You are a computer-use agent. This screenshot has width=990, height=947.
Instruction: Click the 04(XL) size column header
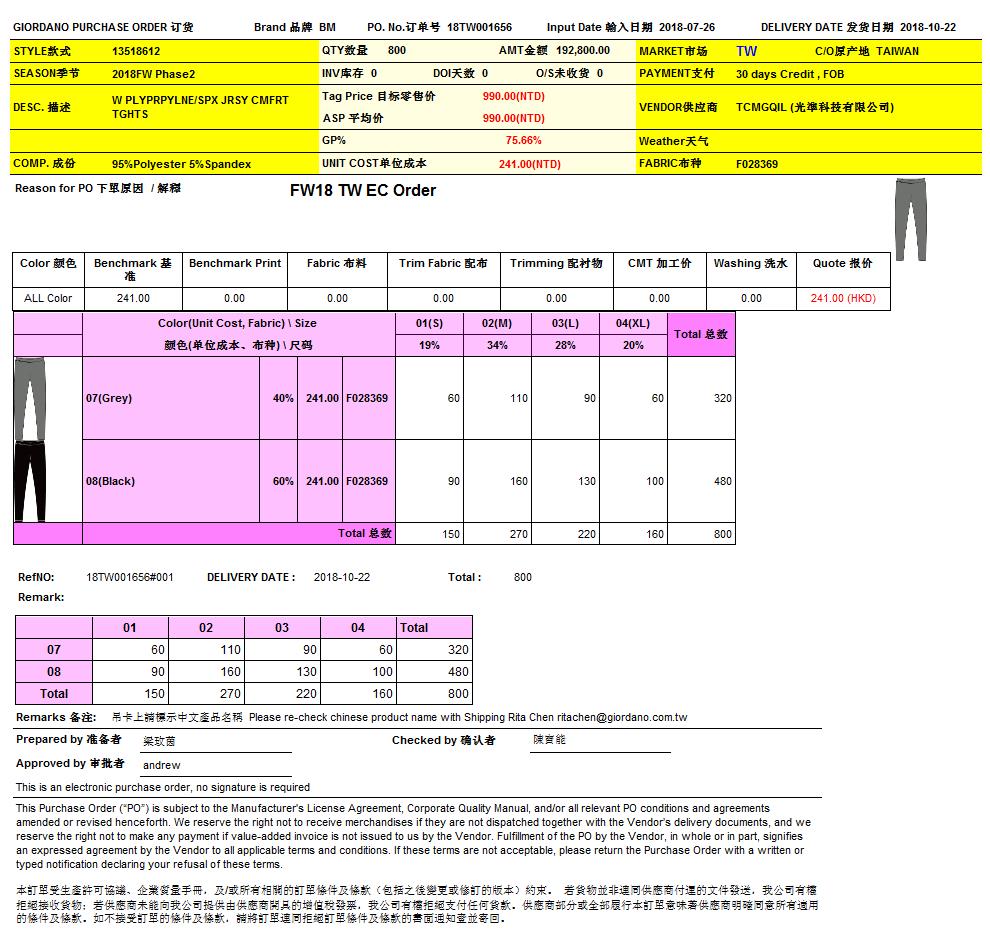pyautogui.click(x=633, y=323)
